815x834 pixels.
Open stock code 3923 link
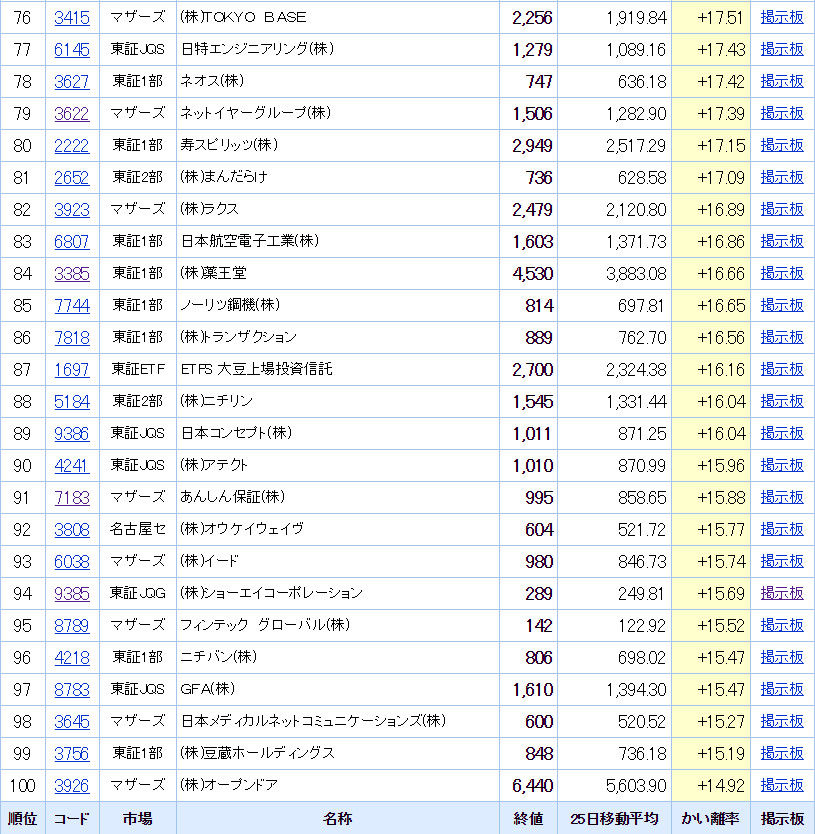(72, 210)
